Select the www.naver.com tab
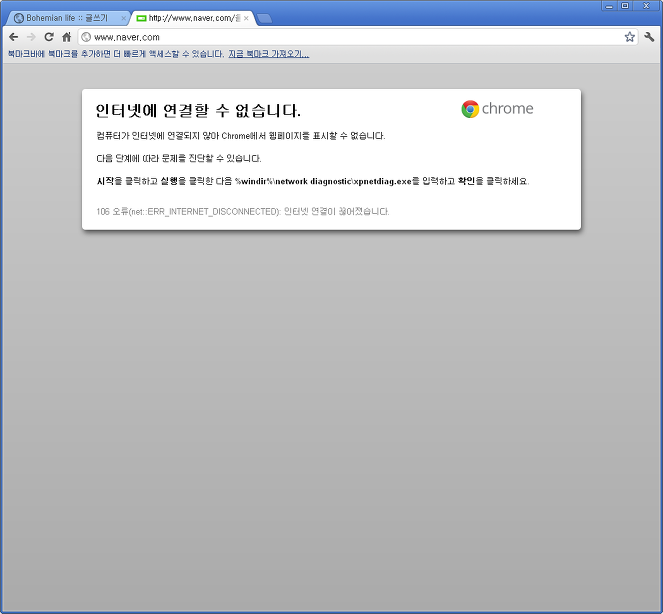 [194, 18]
